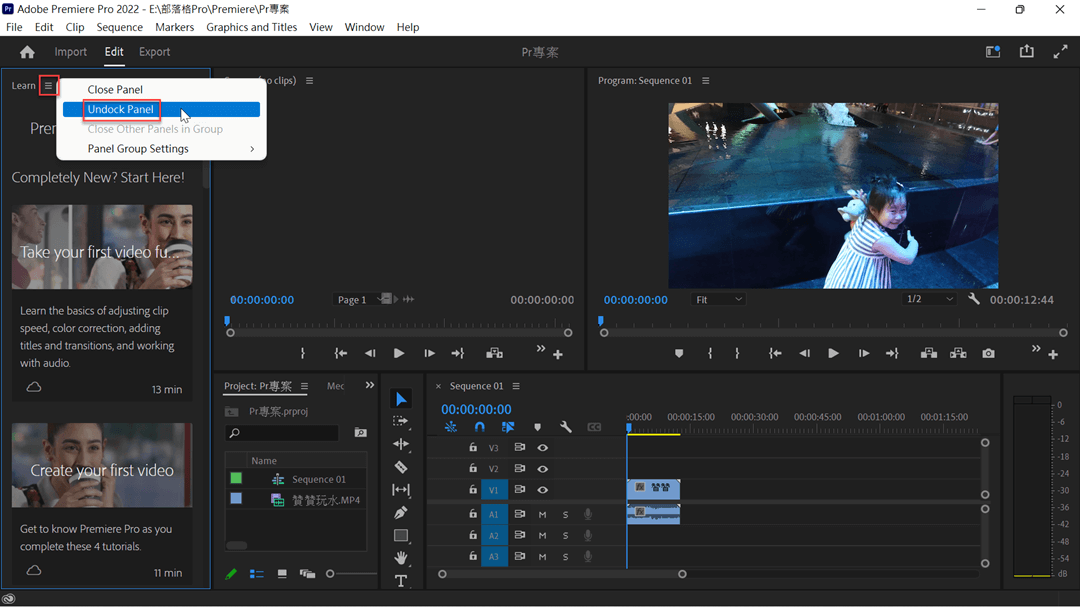
Task: Switch to the Export tab
Action: point(154,52)
